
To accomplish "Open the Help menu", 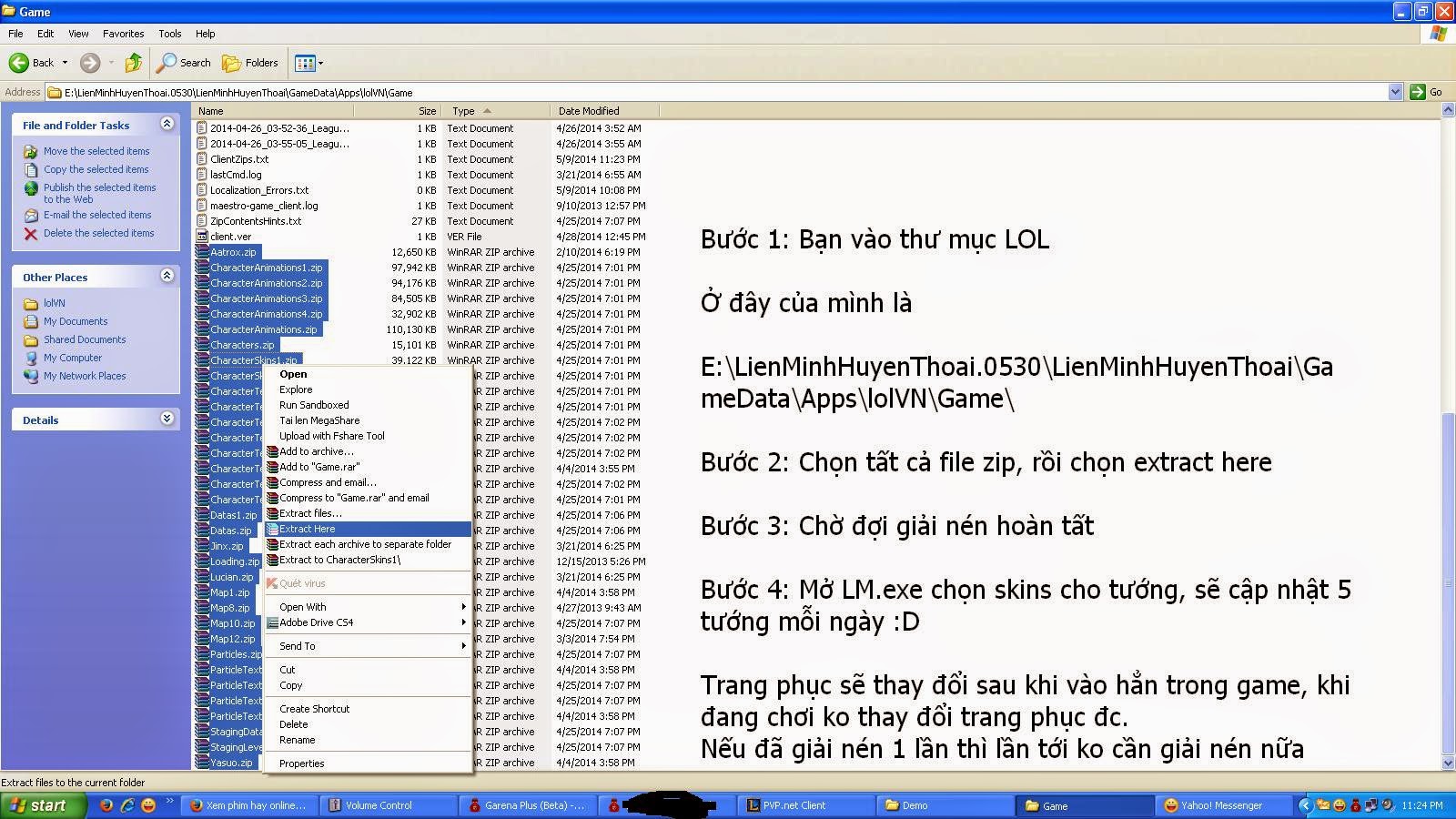I will 206,34.
